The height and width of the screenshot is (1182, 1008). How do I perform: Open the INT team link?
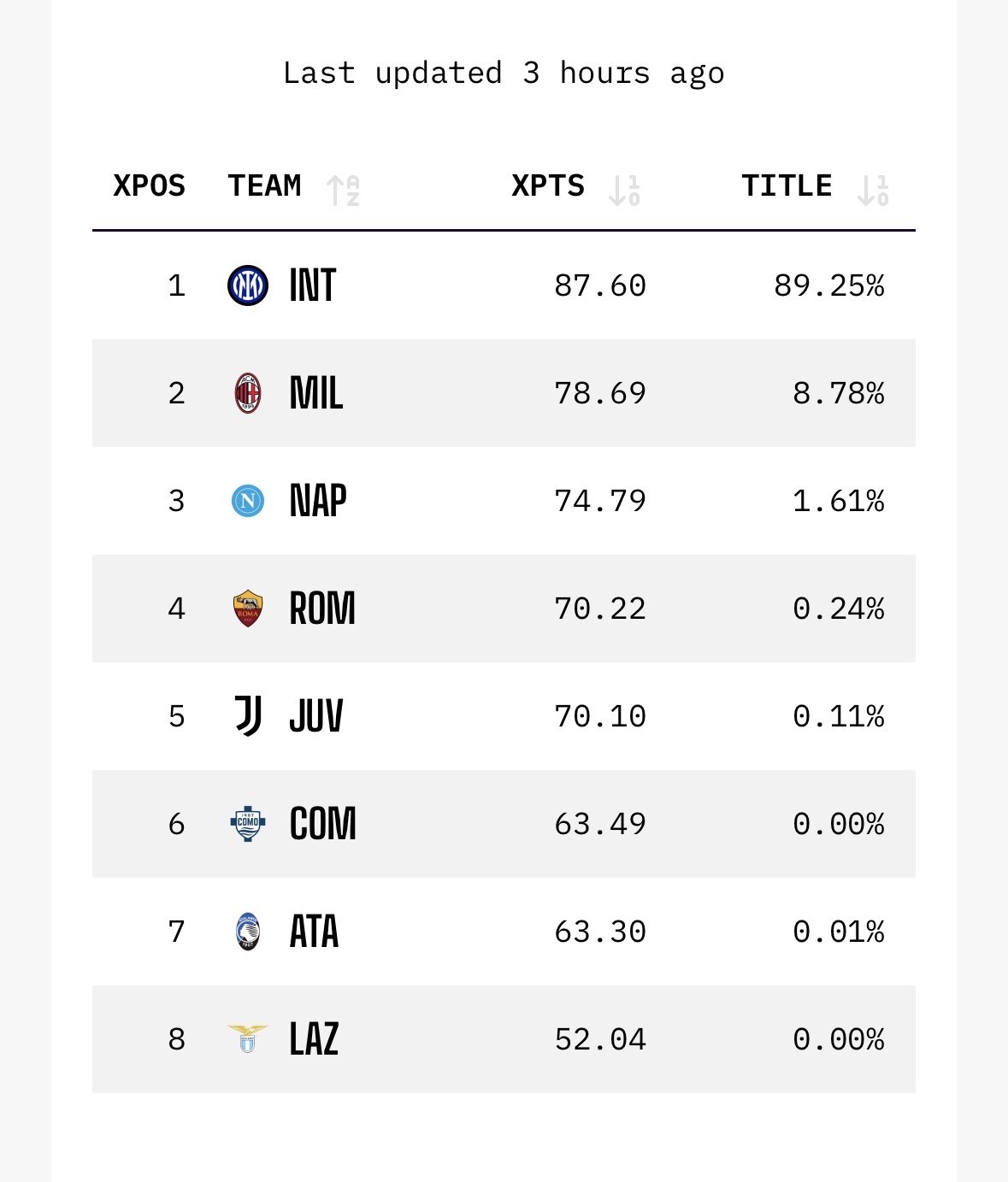pyautogui.click(x=313, y=285)
